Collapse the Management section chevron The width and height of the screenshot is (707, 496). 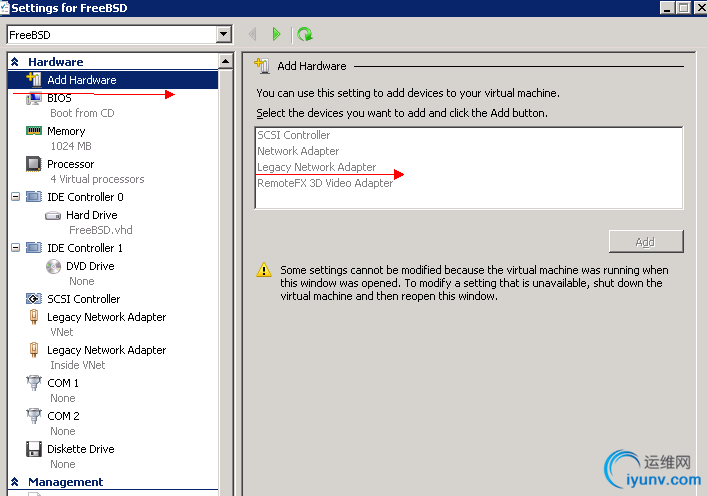pyautogui.click(x=15, y=482)
